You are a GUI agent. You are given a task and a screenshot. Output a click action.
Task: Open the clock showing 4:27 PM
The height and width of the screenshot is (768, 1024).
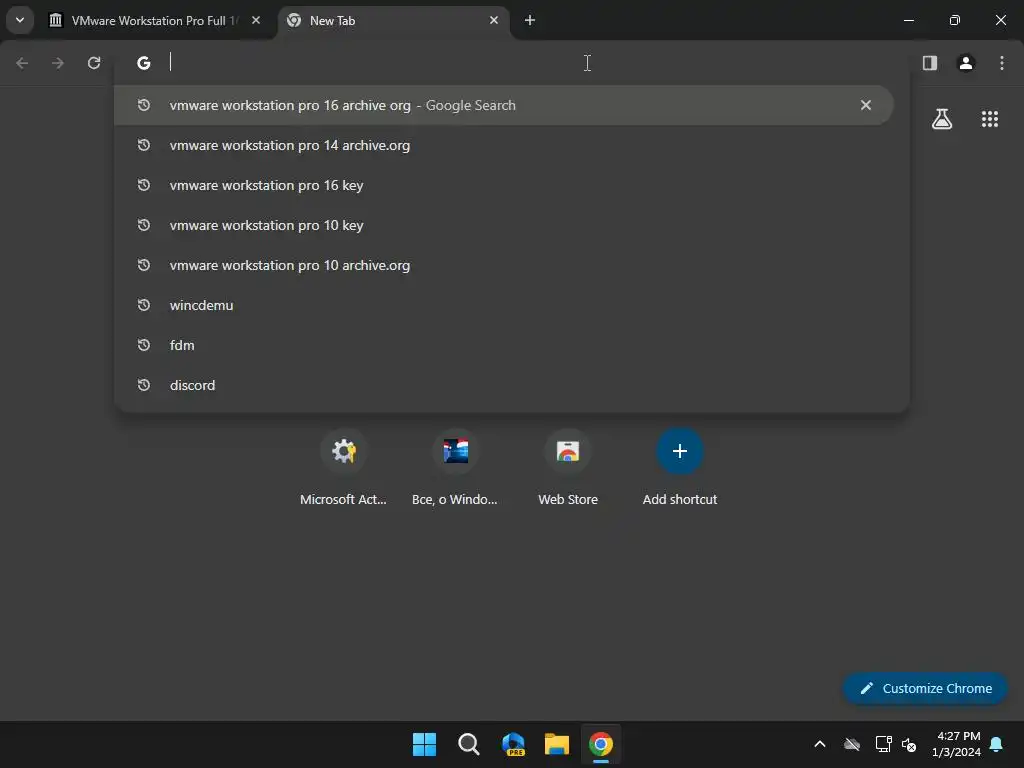[x=957, y=744]
